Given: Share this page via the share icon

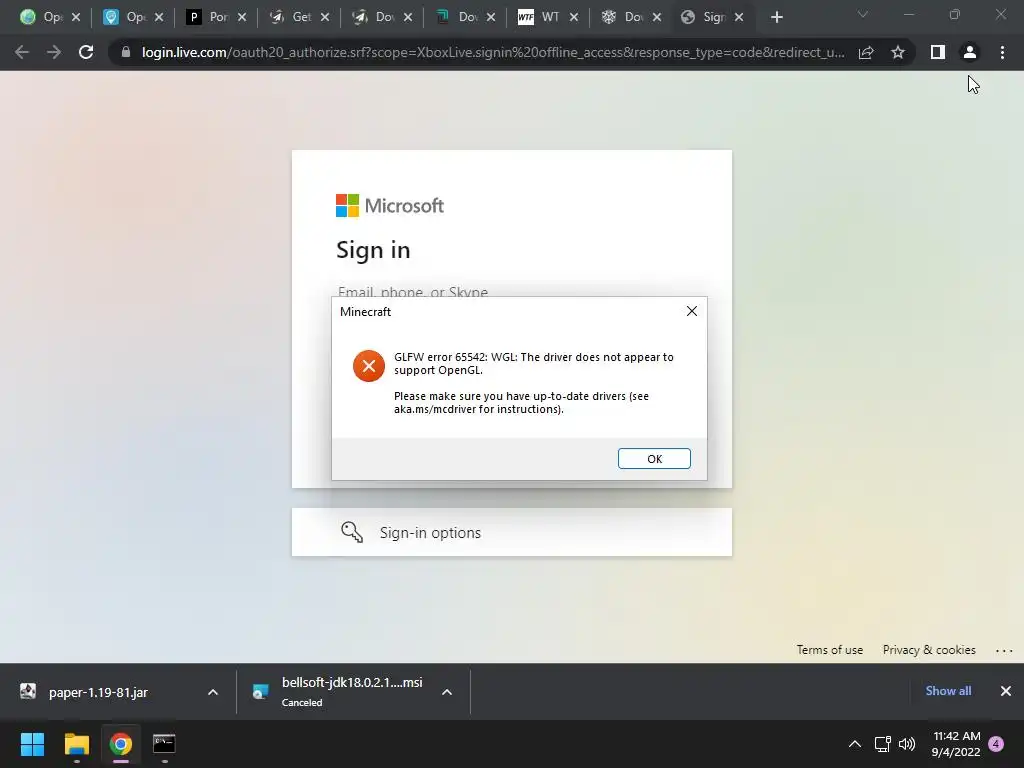Looking at the screenshot, I should tap(866, 52).
